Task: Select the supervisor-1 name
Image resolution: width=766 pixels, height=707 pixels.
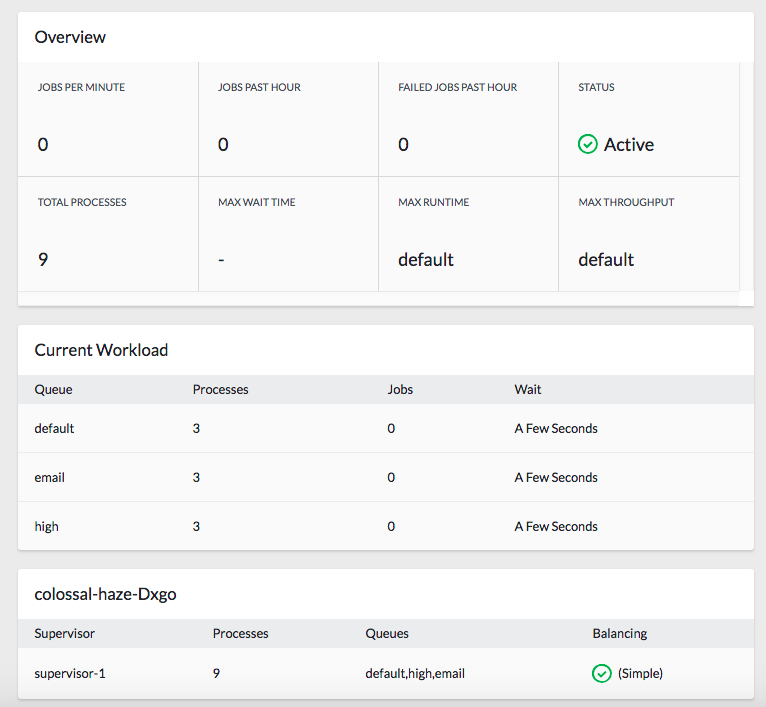Action: pos(70,674)
